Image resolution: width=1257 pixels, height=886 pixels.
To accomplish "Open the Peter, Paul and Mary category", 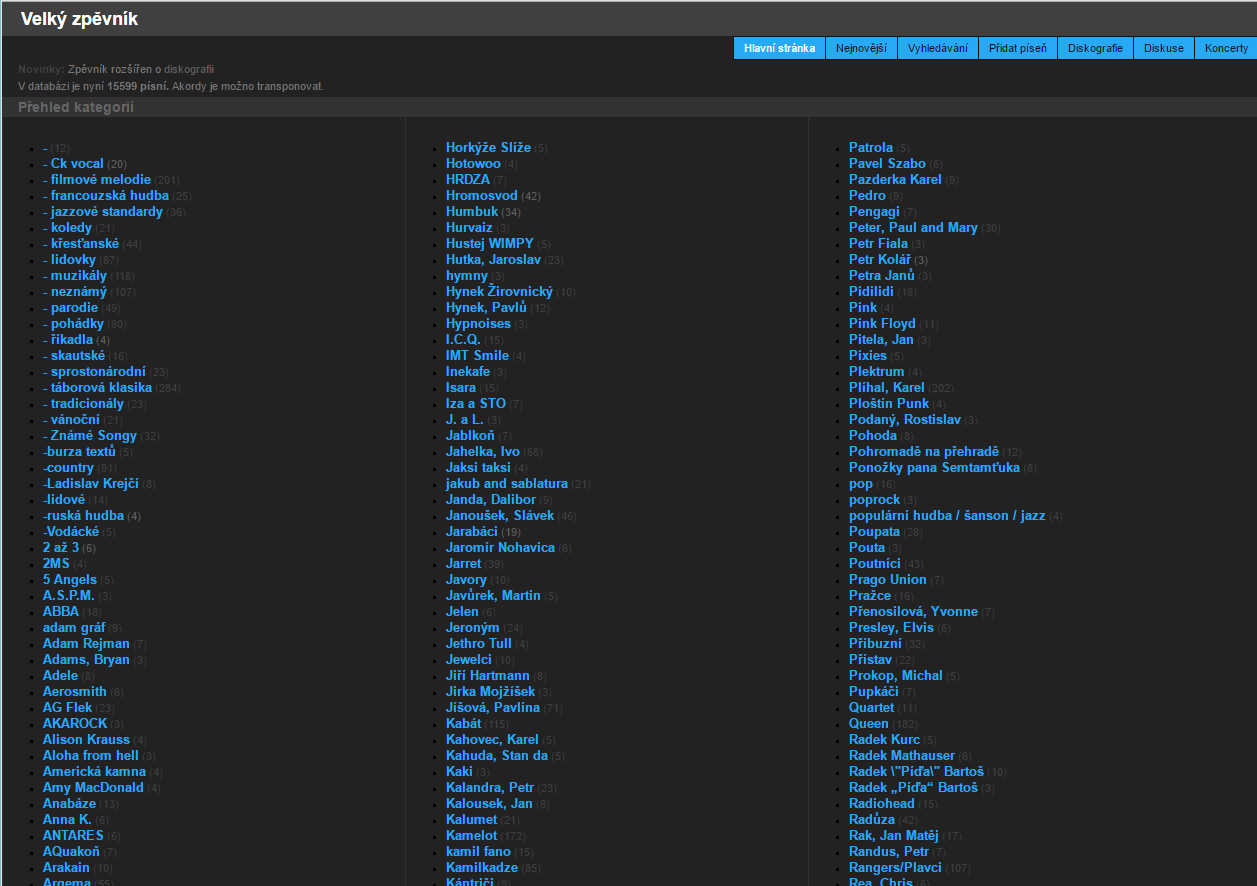I will point(913,228).
